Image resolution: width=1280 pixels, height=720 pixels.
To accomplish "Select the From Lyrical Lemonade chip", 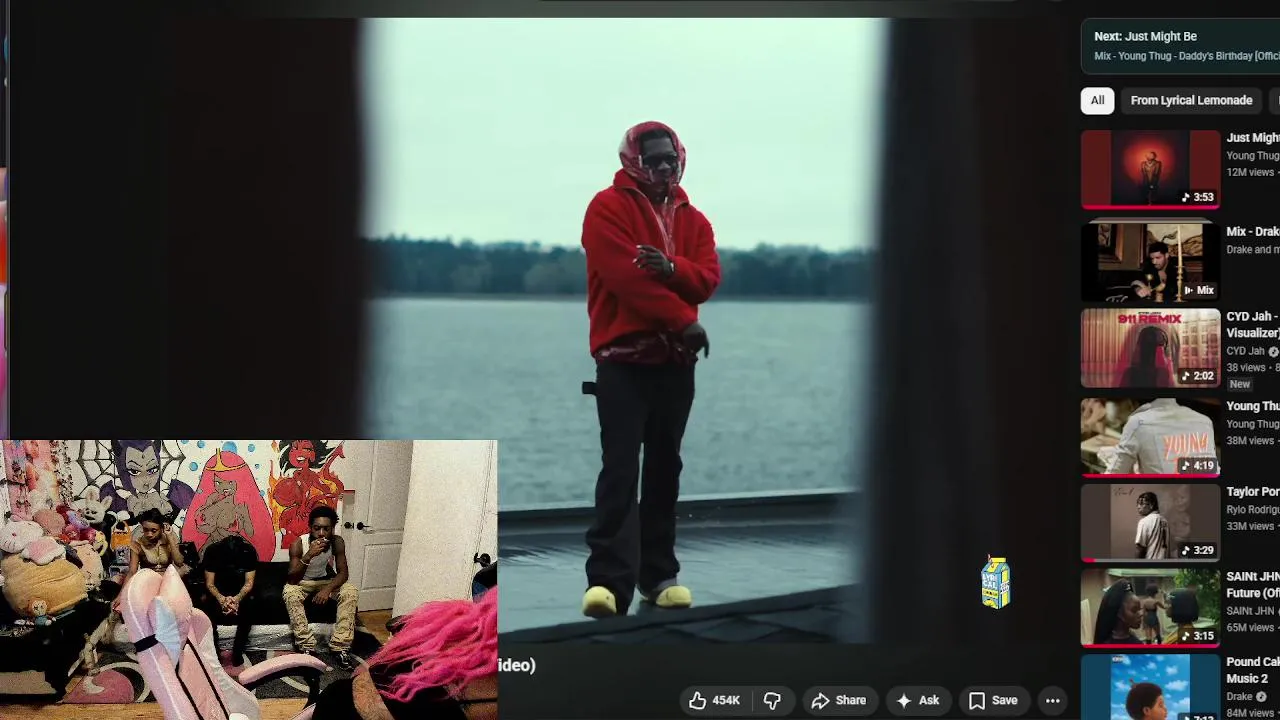I will pos(1191,100).
